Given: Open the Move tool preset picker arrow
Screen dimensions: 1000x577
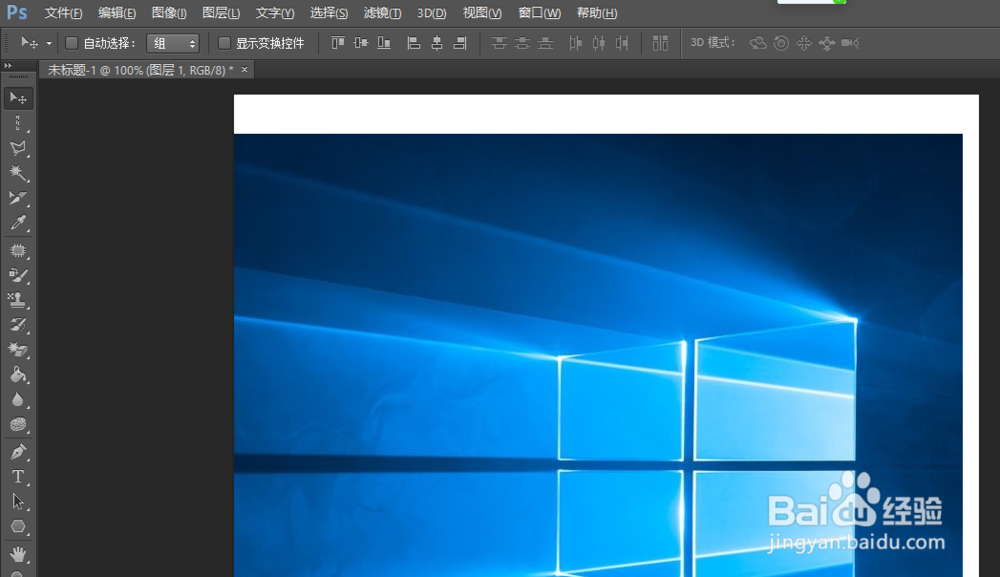Looking at the screenshot, I should click(49, 43).
